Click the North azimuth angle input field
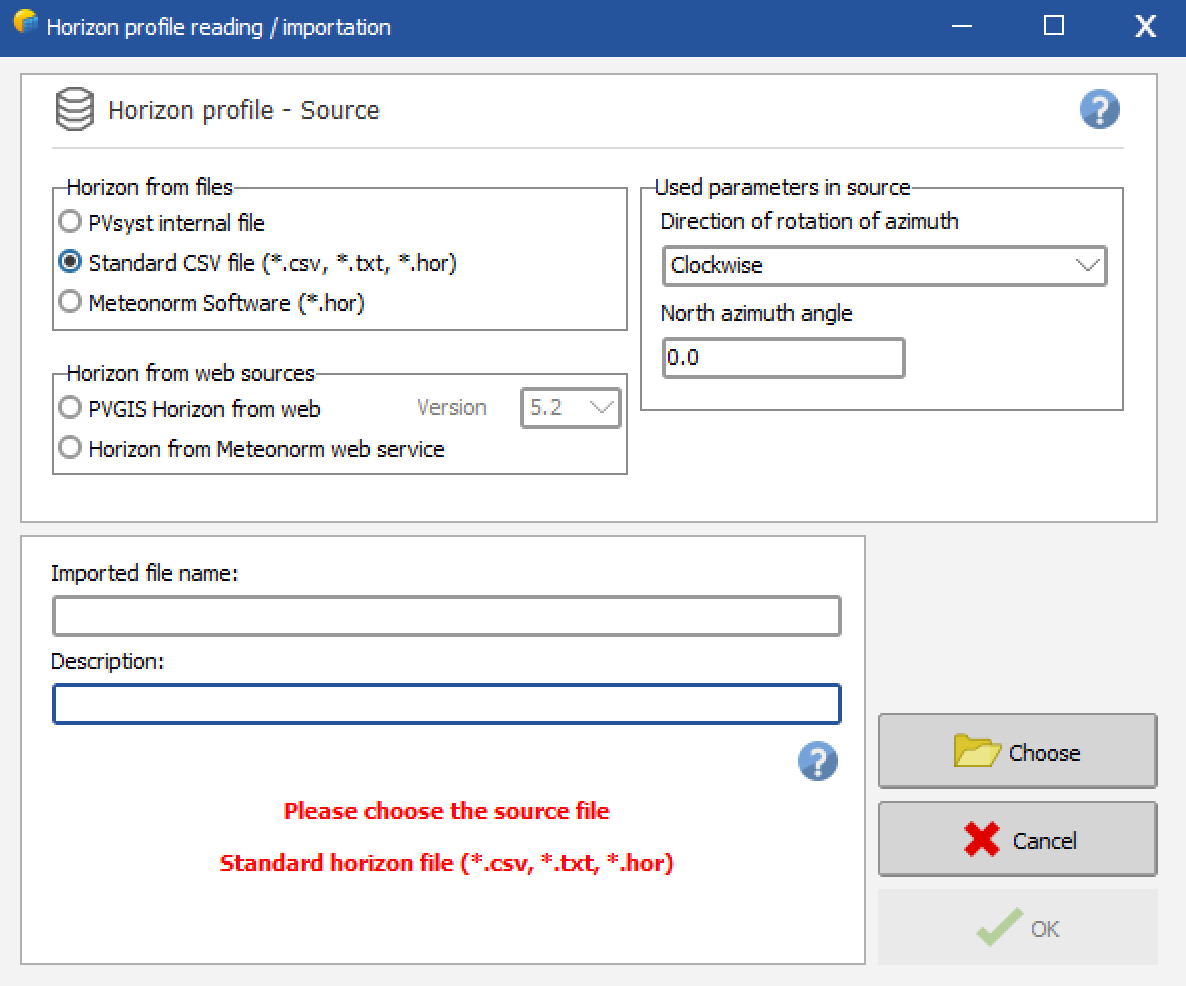The height and width of the screenshot is (986, 1186). [x=783, y=358]
